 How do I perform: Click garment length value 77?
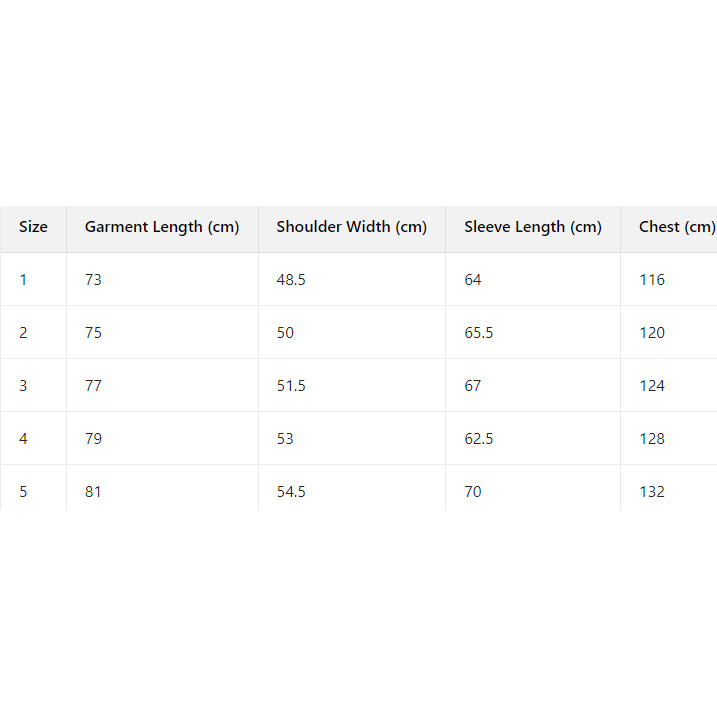coord(93,386)
